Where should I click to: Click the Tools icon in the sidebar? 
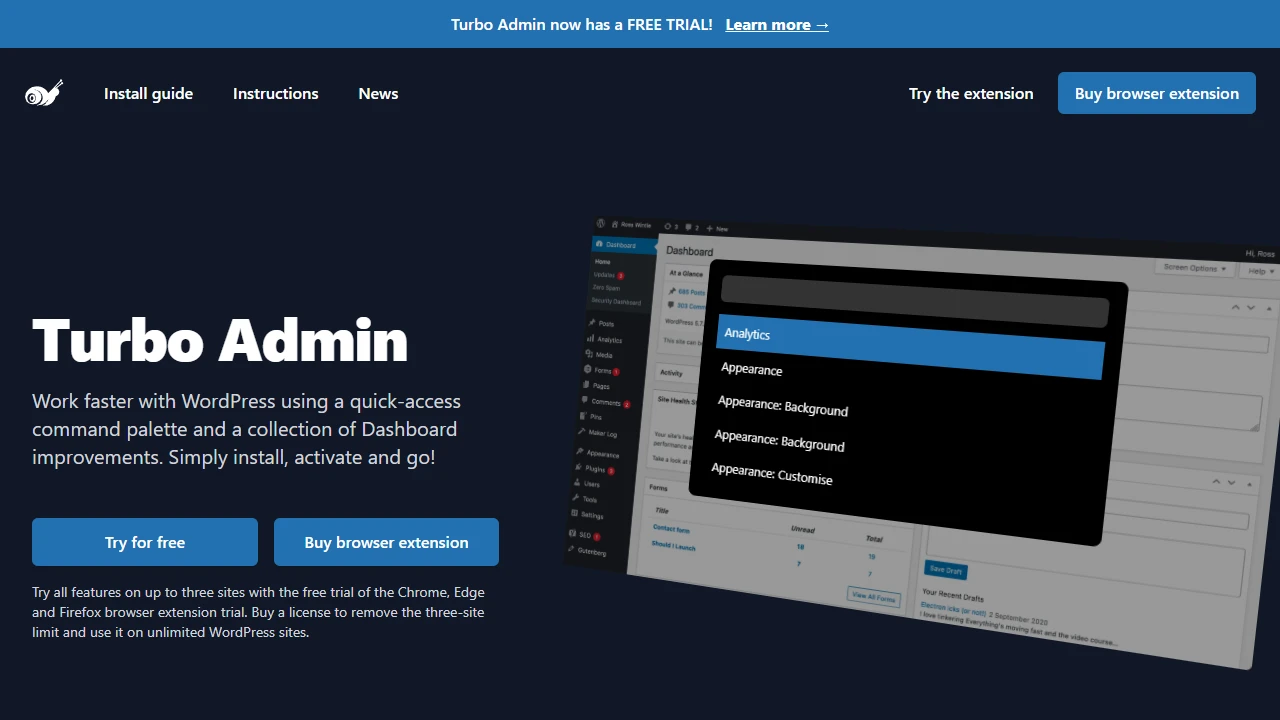pyautogui.click(x=577, y=499)
